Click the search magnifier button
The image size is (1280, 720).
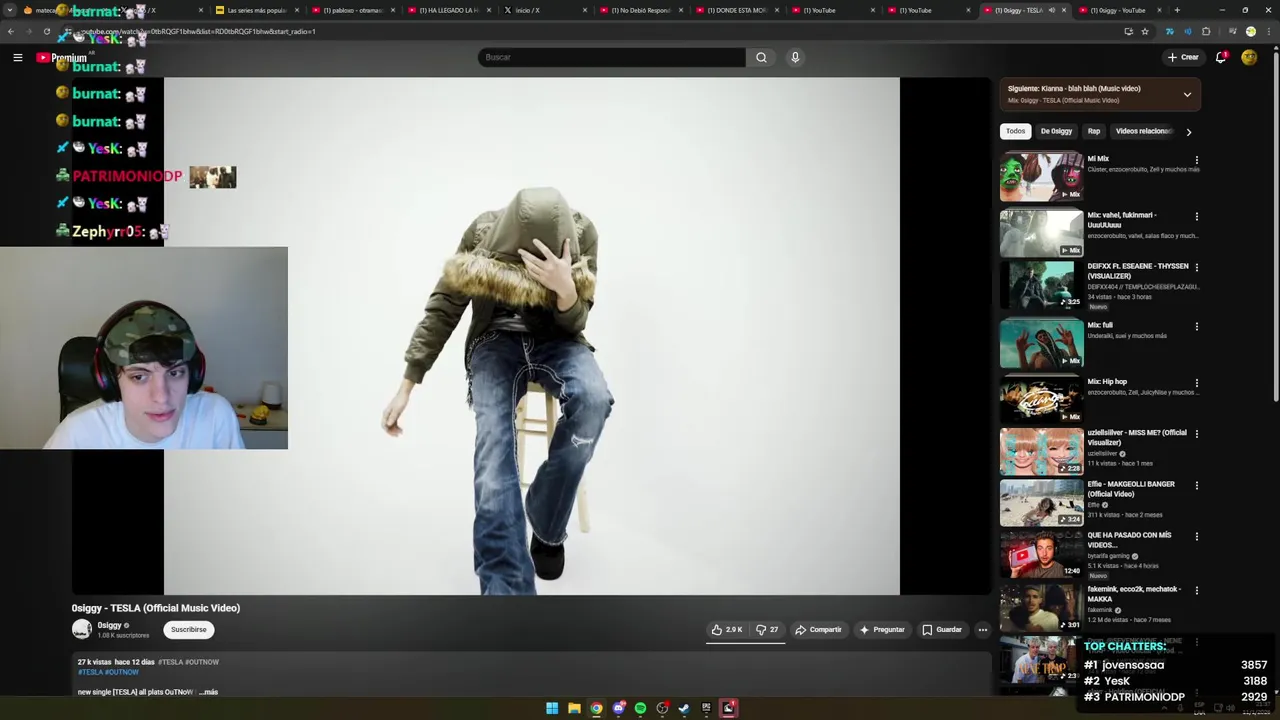tap(761, 57)
